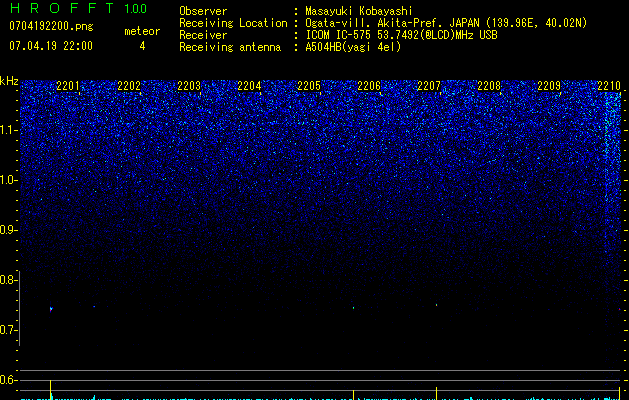Viewport: 629px width, 400px height.
Task: Click the 2206 time marker
Action: pos(369,85)
